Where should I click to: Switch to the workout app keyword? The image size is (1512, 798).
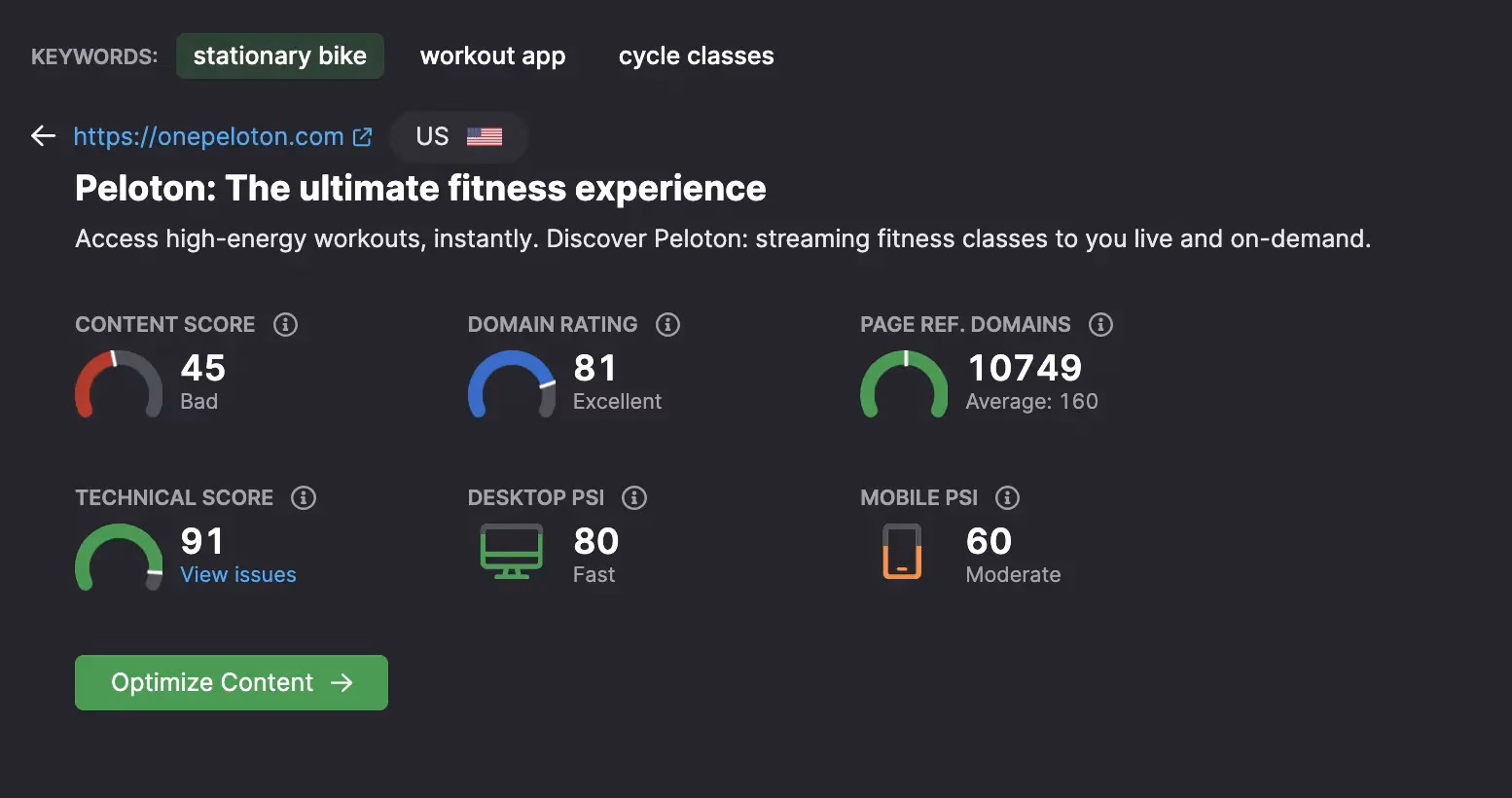click(x=492, y=56)
